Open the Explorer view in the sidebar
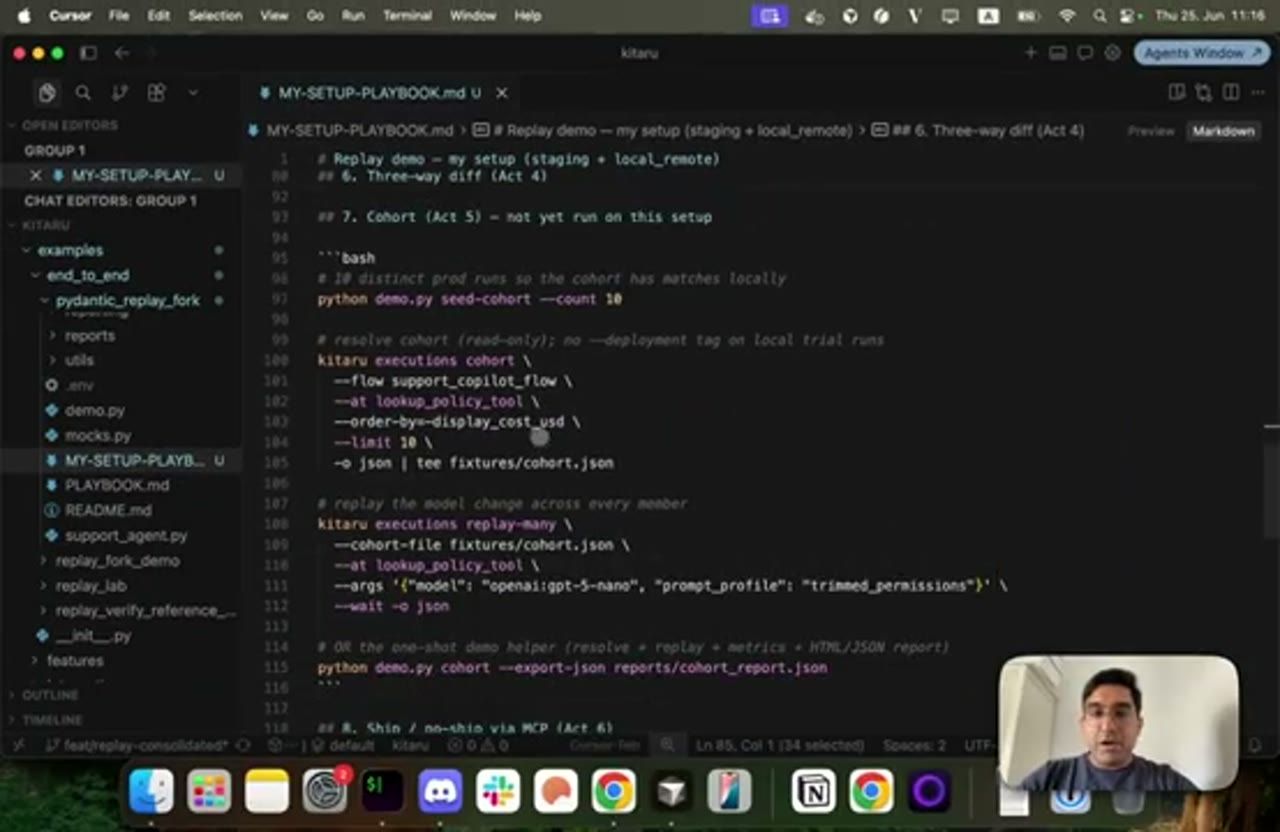The width and height of the screenshot is (1280, 832). pyautogui.click(x=47, y=93)
